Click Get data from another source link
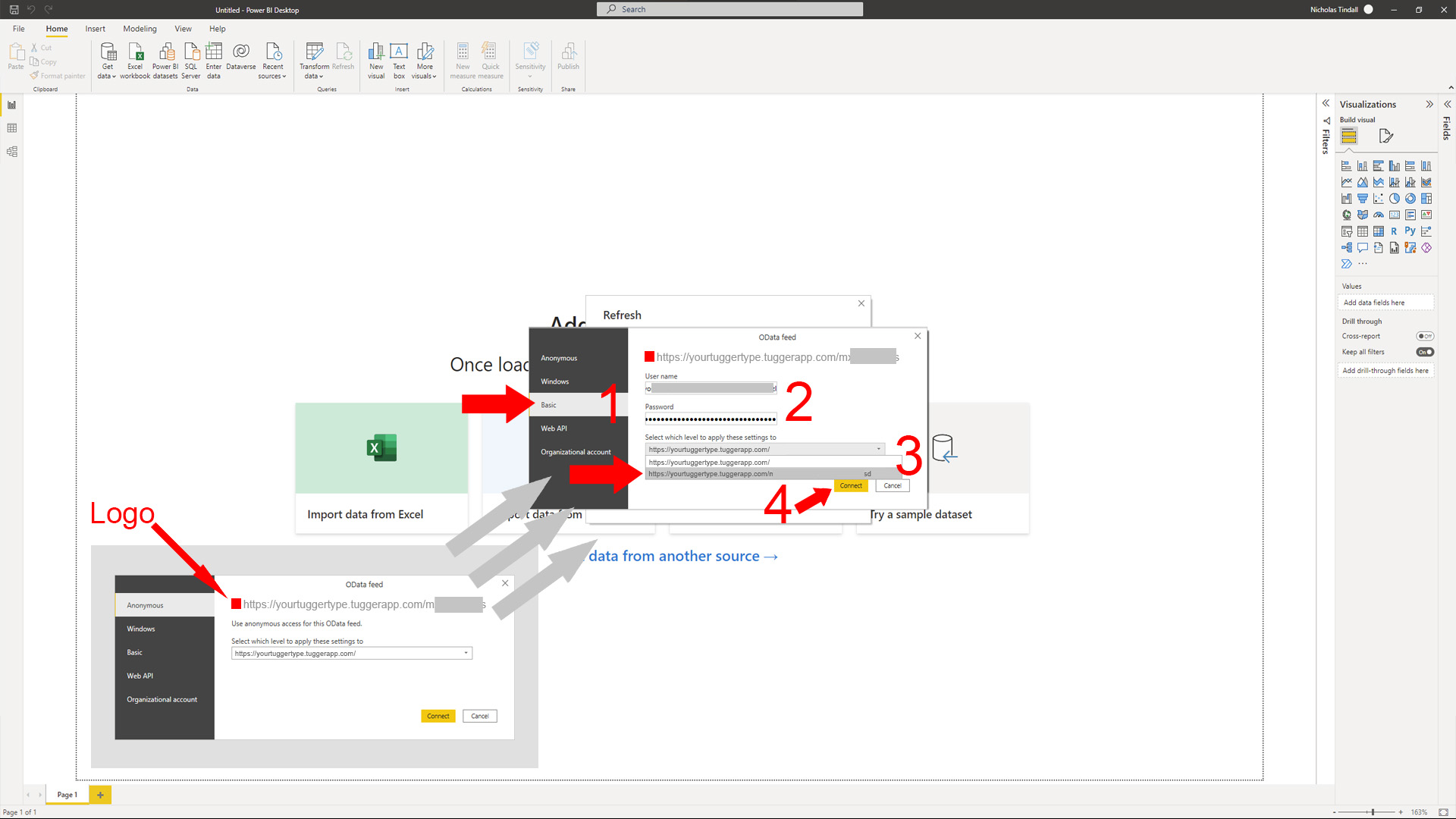The height and width of the screenshot is (819, 1456). [x=682, y=556]
